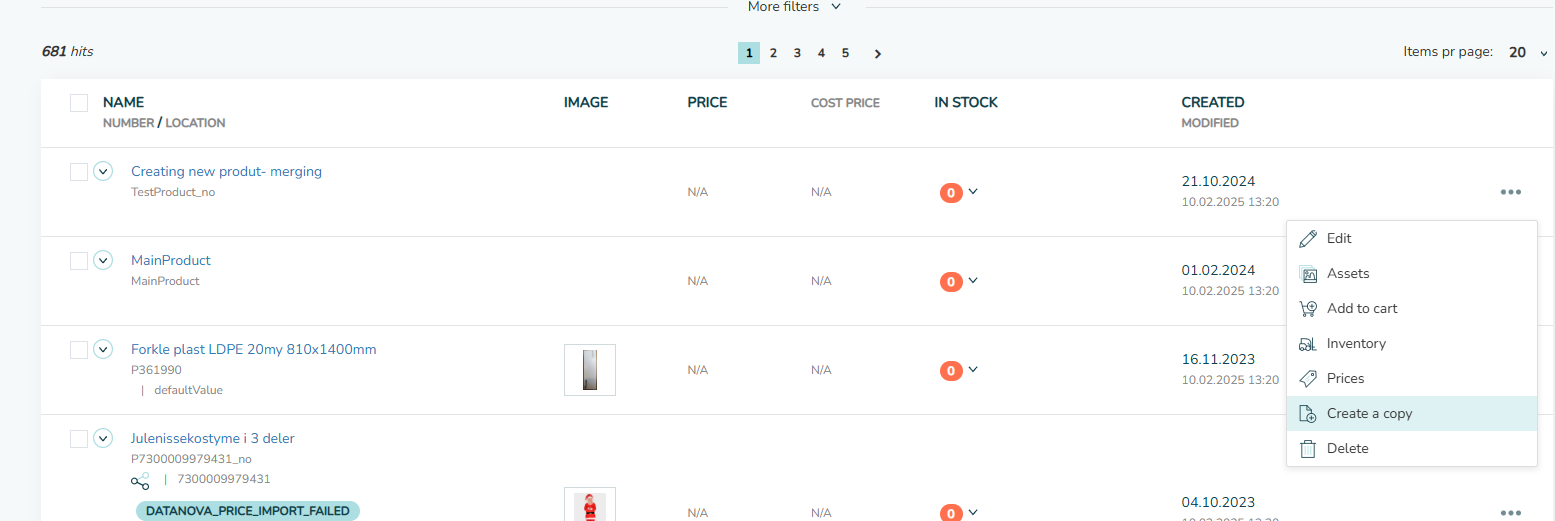Click the share icon under Julenissekostyme product
Image resolution: width=1555 pixels, height=521 pixels.
click(x=140, y=480)
